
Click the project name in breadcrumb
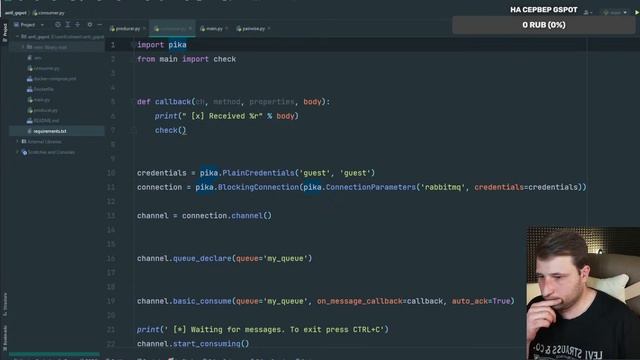[16, 13]
